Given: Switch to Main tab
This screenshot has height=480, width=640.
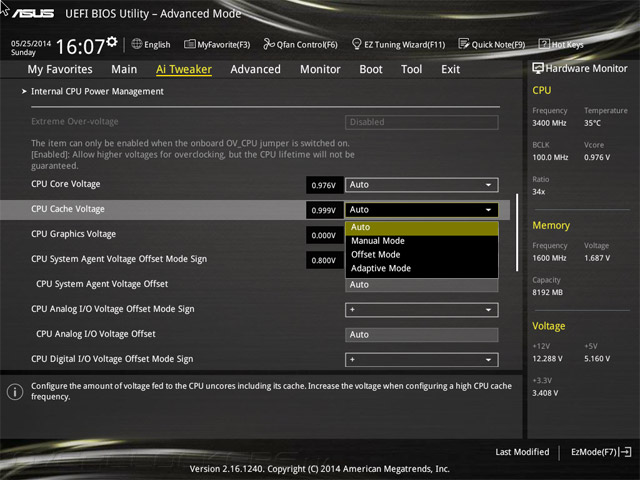Looking at the screenshot, I should tap(124, 69).
